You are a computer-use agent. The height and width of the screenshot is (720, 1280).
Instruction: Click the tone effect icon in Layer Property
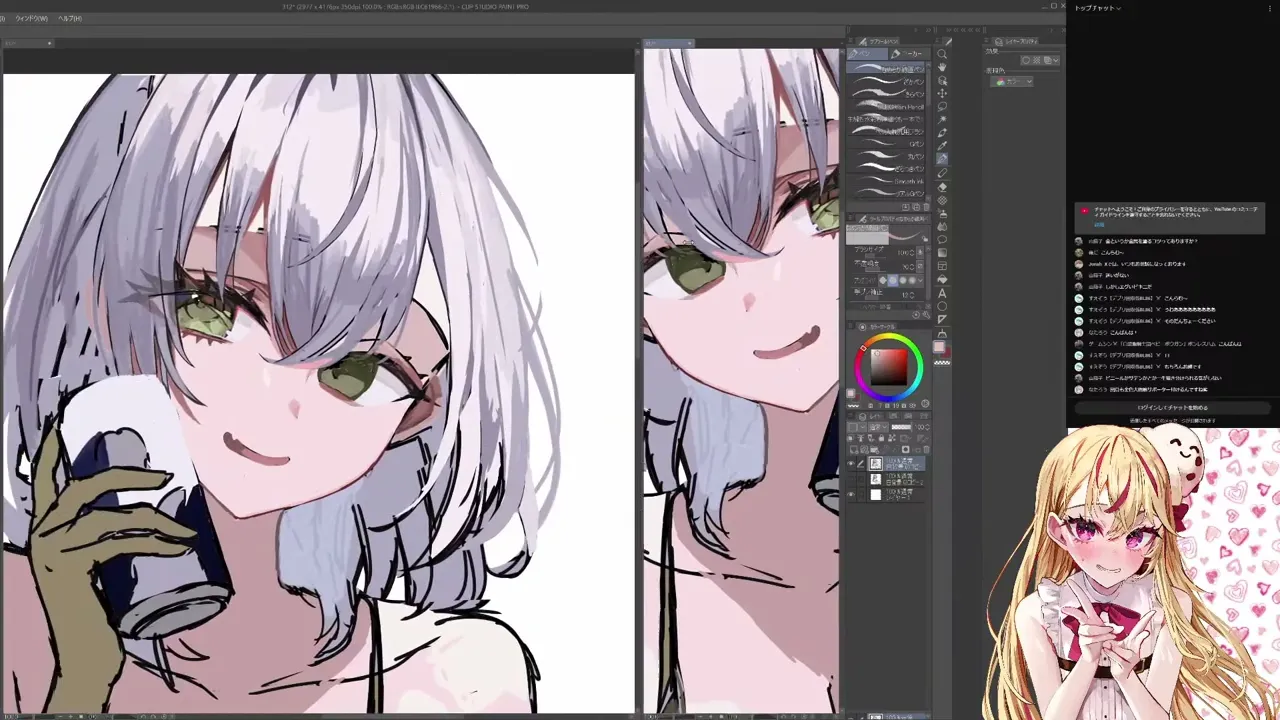1037,60
